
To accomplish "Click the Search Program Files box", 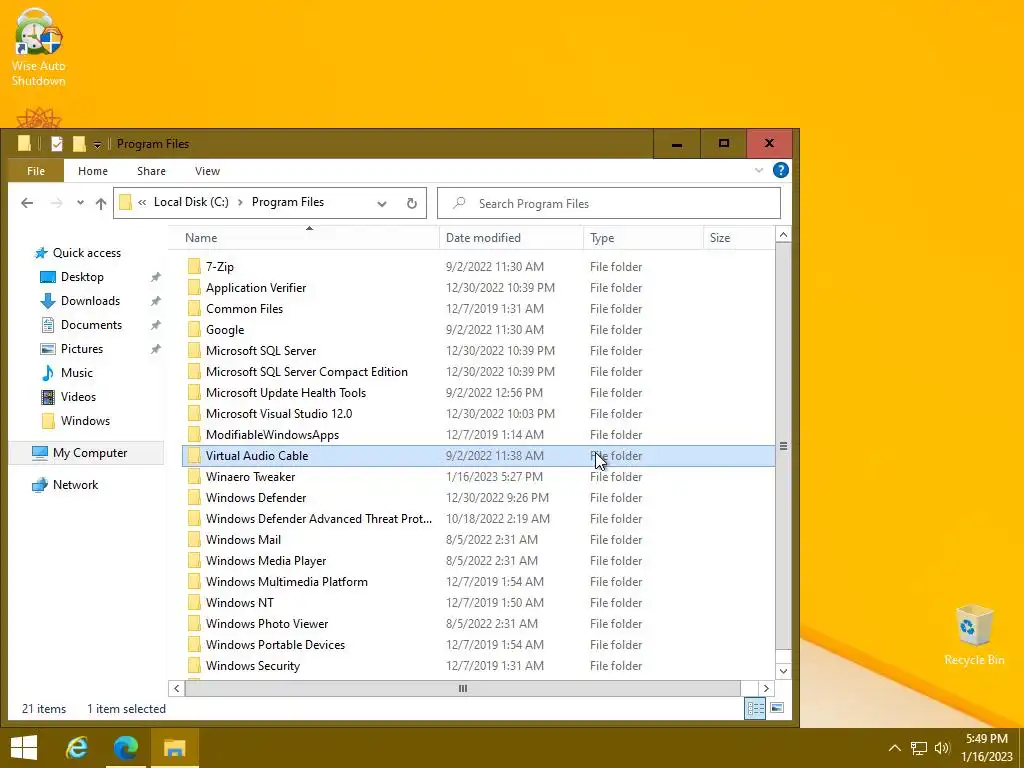I will click(x=609, y=204).
